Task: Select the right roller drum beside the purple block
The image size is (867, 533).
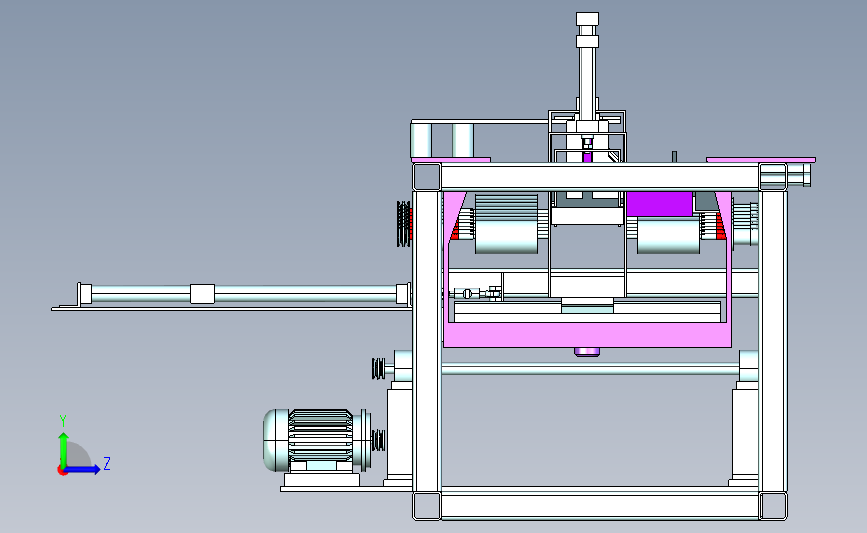Action: click(668, 236)
